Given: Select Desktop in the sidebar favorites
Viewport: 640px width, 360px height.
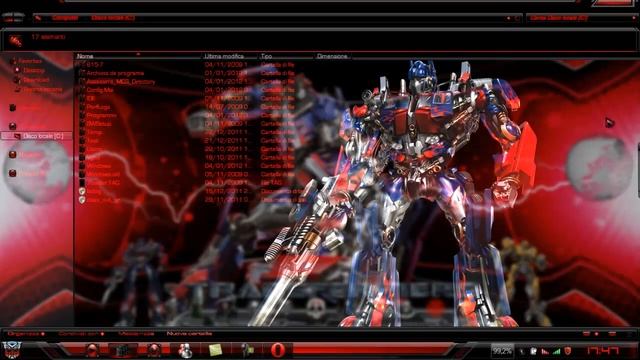Looking at the screenshot, I should (33, 70).
